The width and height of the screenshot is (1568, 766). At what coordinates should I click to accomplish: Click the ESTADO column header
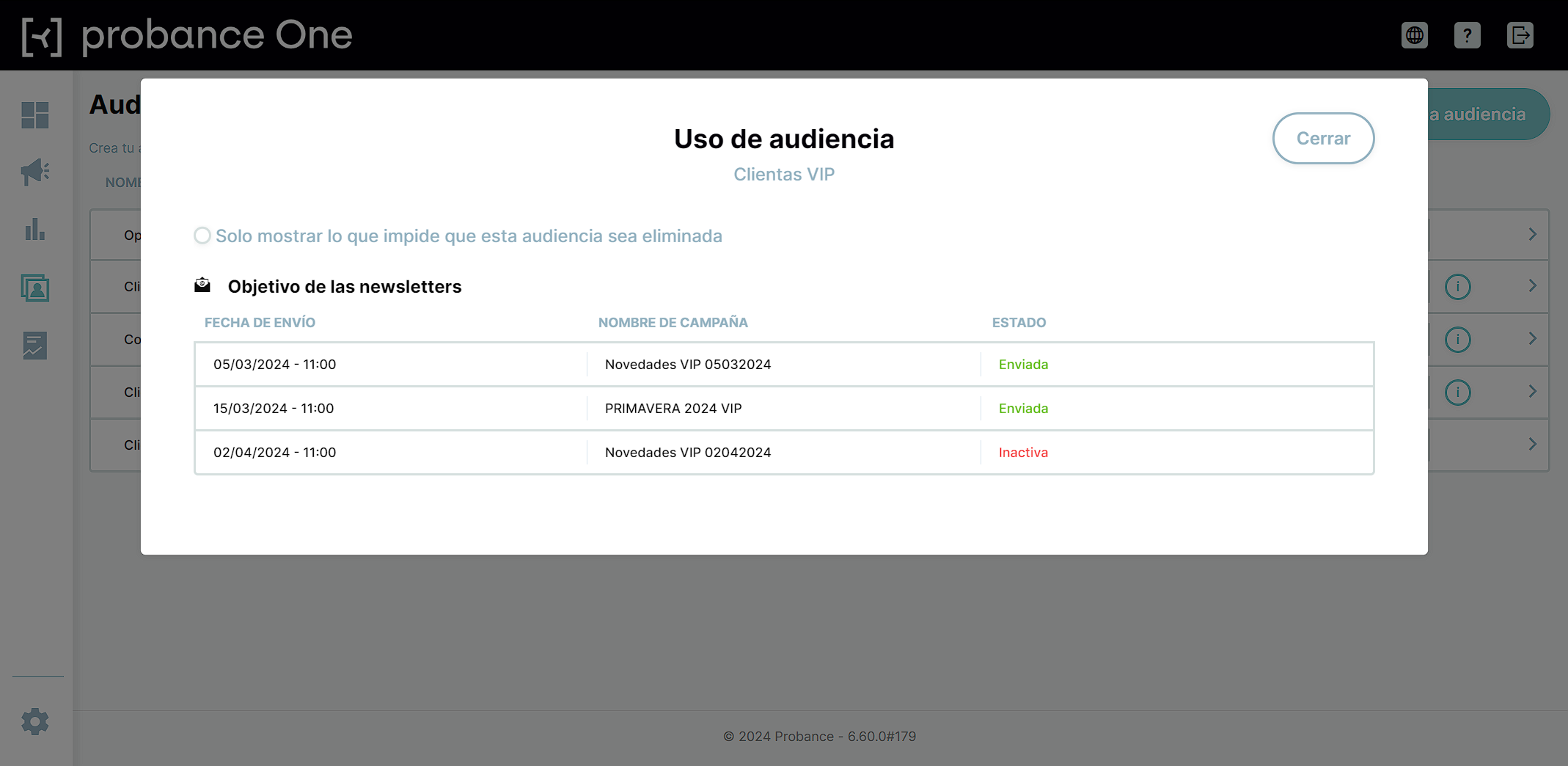coord(1019,322)
